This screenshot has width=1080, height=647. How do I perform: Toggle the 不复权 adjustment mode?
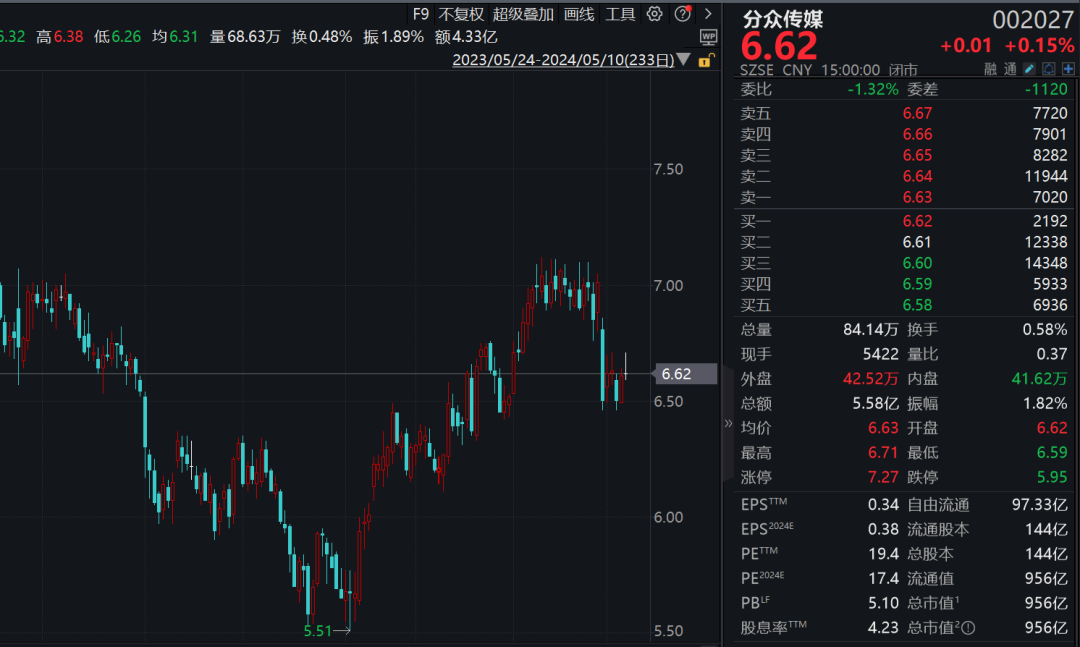pos(461,14)
